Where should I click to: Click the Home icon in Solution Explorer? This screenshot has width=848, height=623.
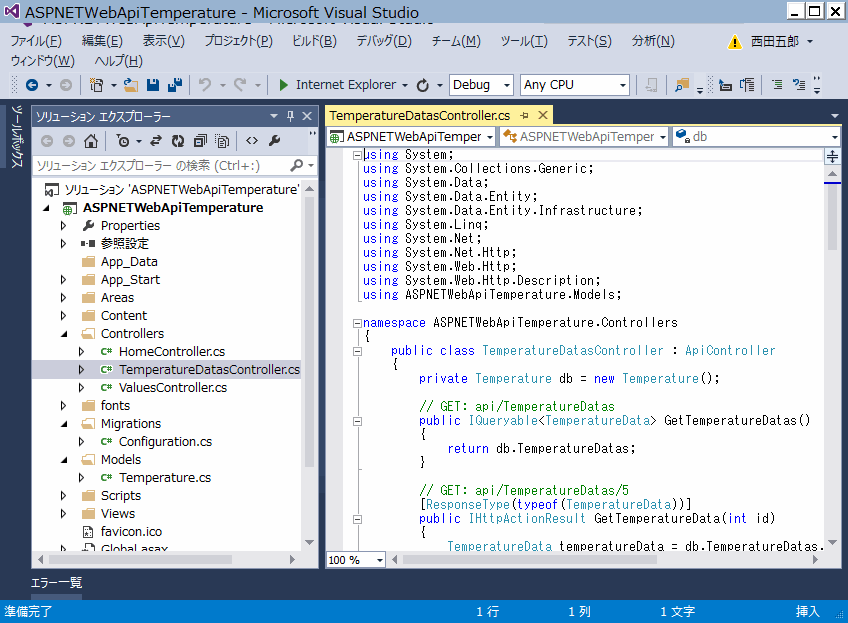(91, 141)
